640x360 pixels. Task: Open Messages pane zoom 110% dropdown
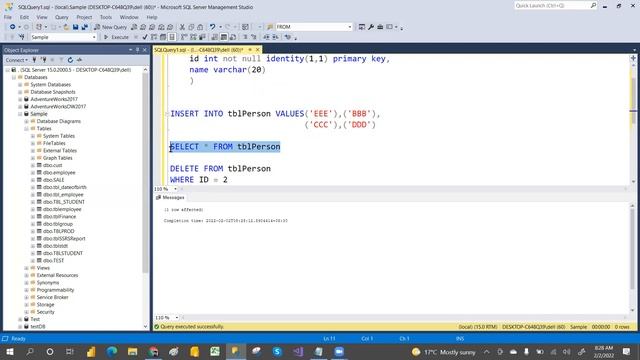tap(177, 318)
